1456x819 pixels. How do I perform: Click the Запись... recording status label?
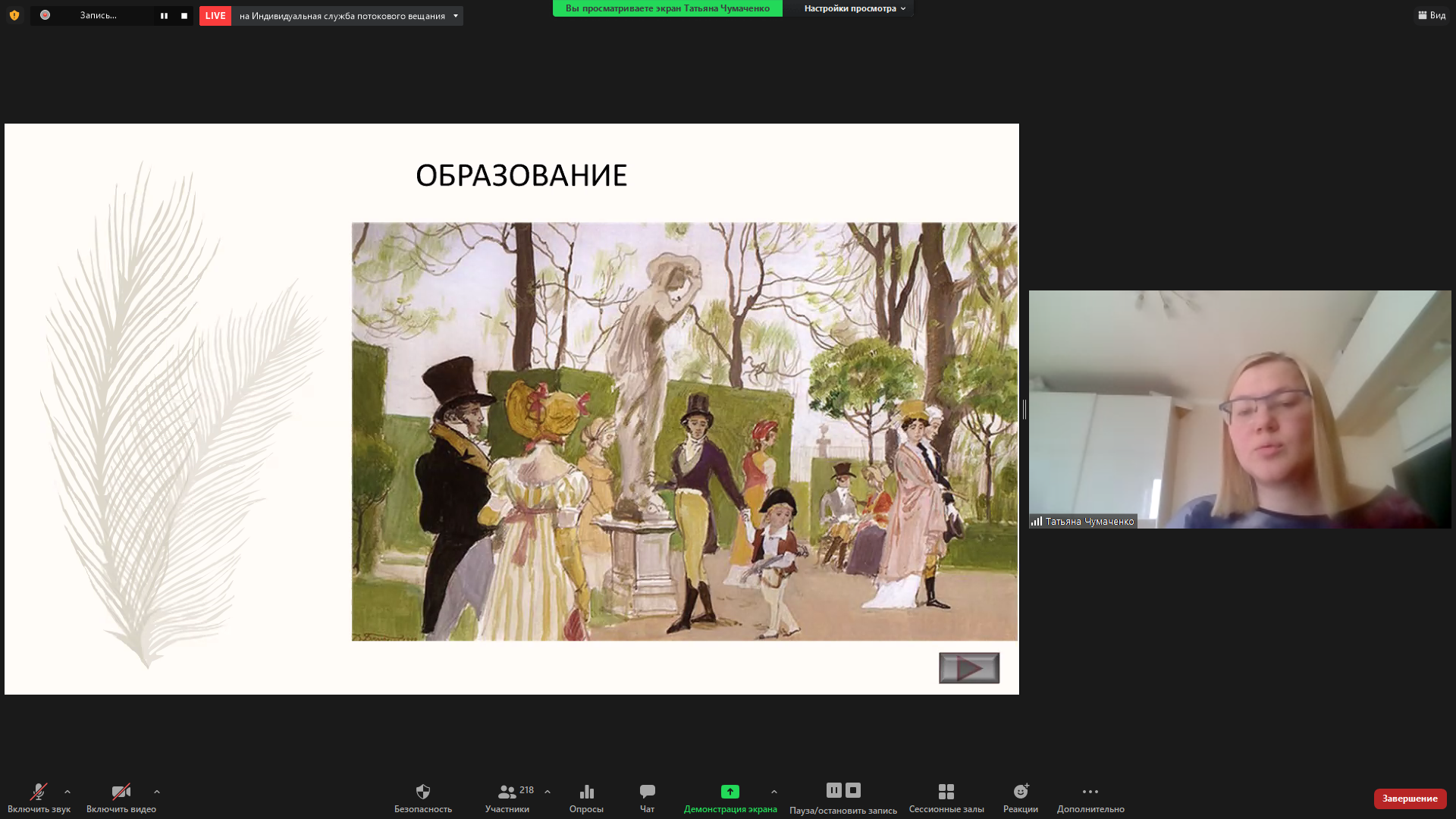[x=99, y=15]
